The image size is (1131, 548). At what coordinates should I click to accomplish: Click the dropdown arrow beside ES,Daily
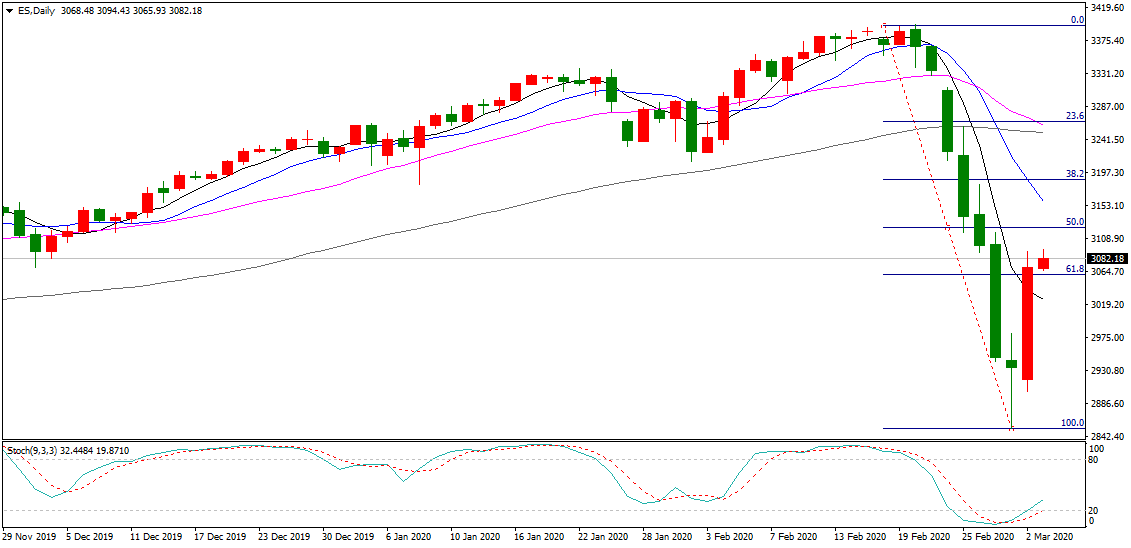pos(8,10)
